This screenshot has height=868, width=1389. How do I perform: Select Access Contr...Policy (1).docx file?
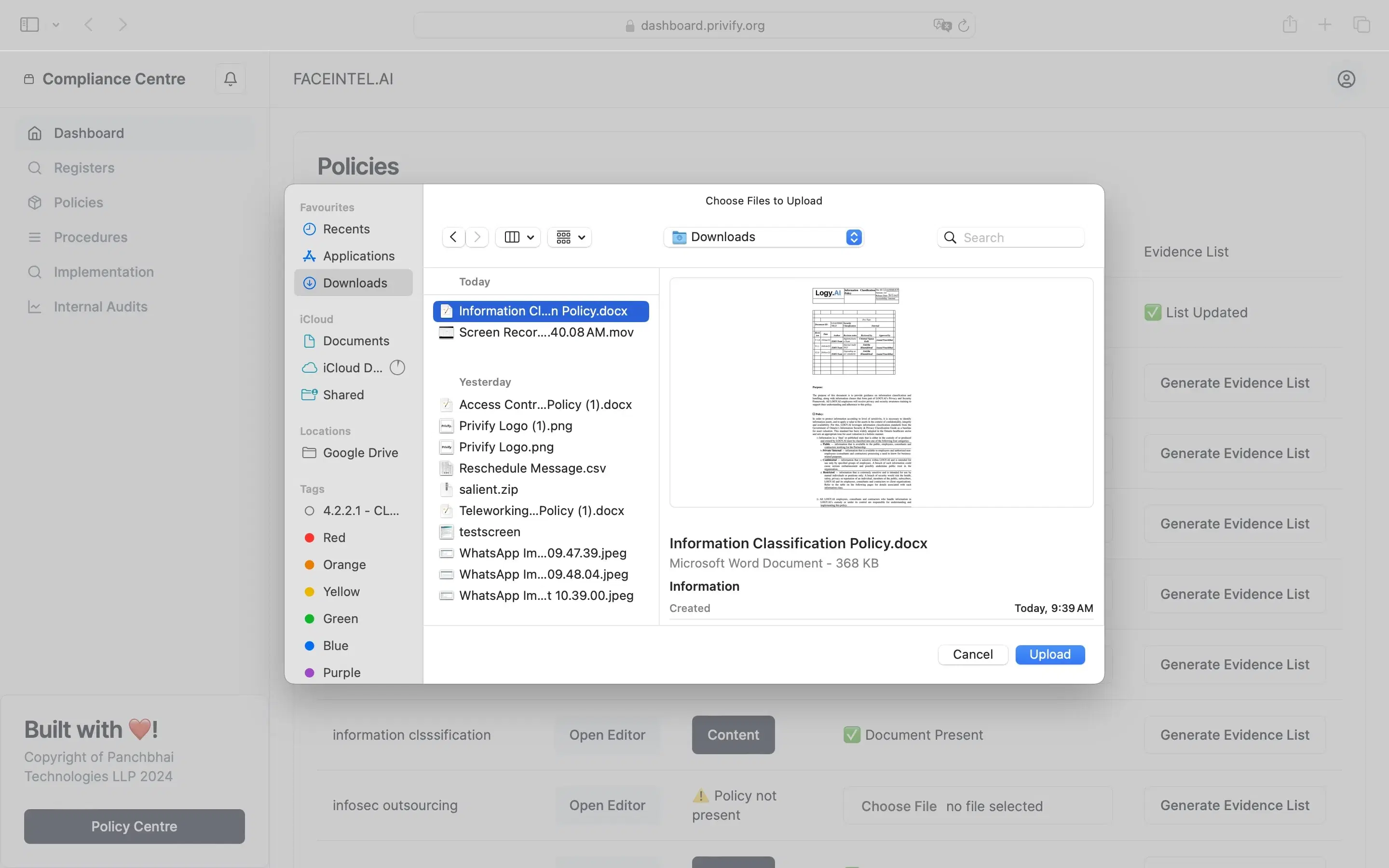pyautogui.click(x=541, y=405)
